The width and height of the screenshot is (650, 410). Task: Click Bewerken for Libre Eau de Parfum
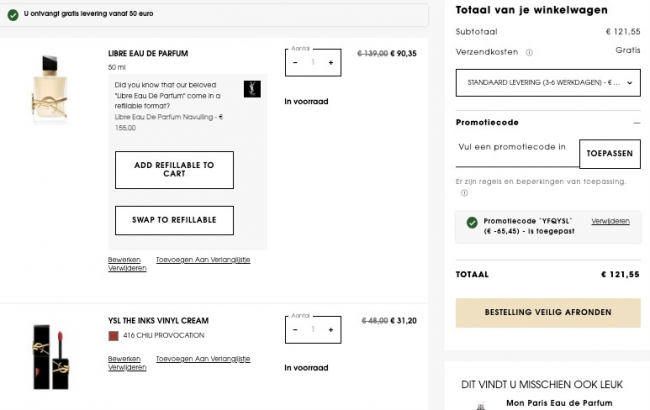124,260
